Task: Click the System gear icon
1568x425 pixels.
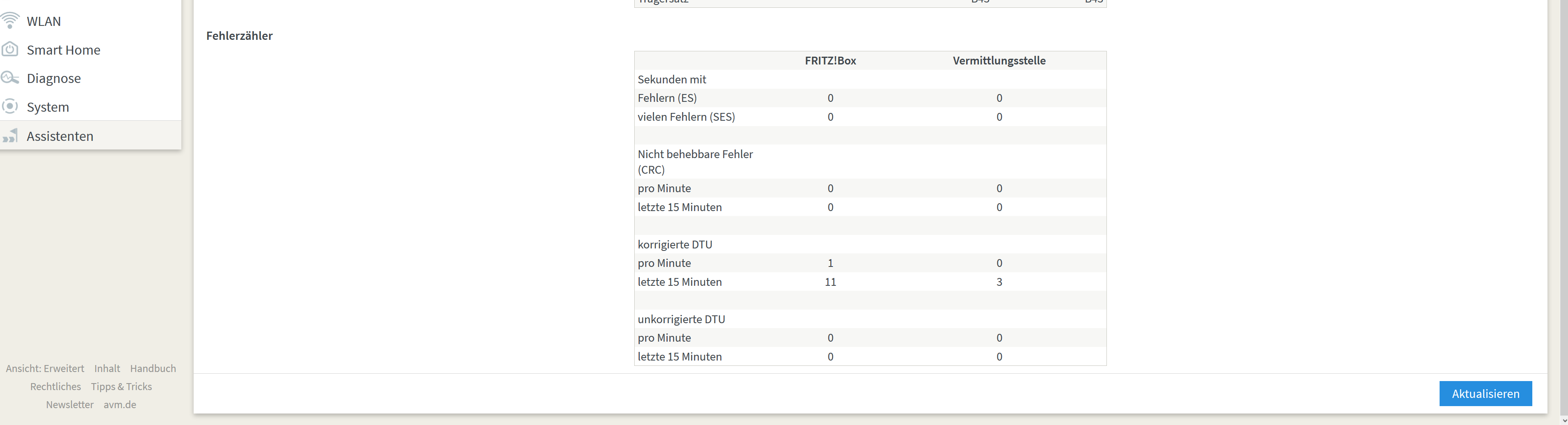Action: pos(10,106)
